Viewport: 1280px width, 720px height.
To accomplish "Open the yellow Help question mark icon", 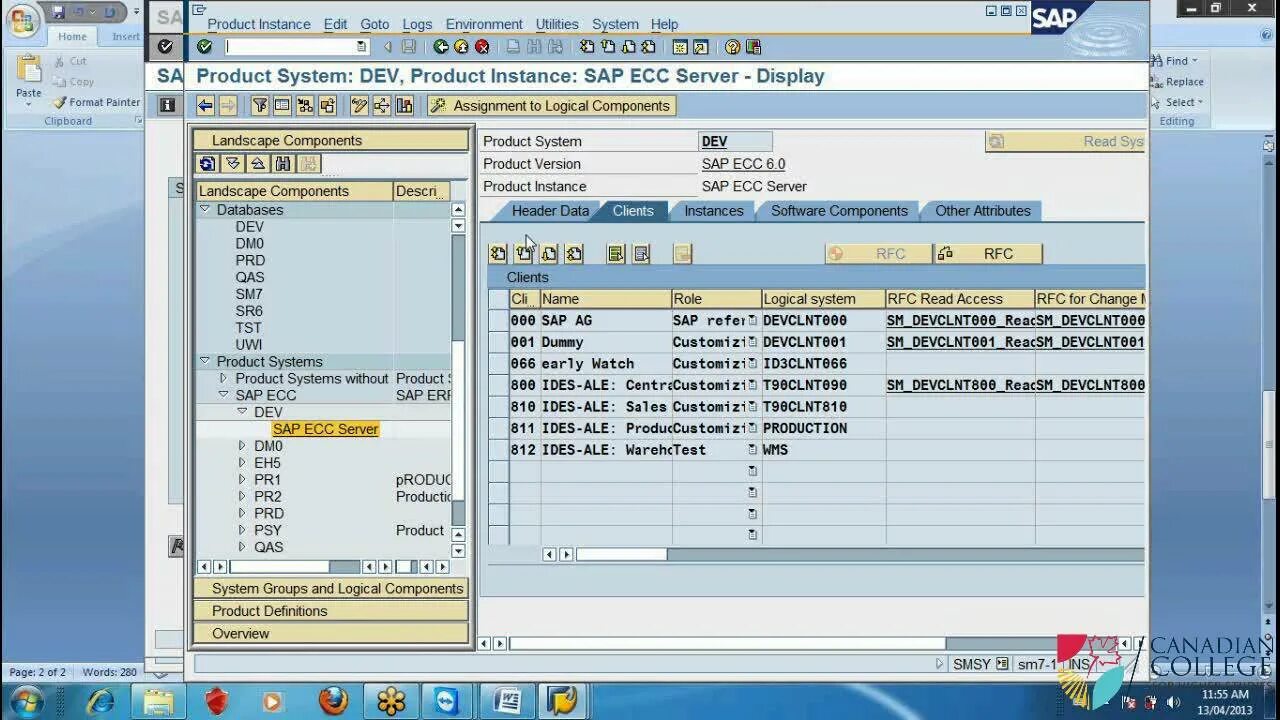I will (733, 47).
